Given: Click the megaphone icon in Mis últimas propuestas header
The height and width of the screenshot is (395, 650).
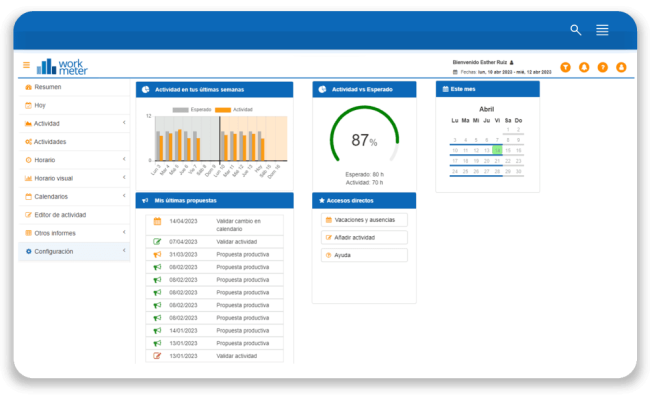Looking at the screenshot, I should [x=145, y=201].
